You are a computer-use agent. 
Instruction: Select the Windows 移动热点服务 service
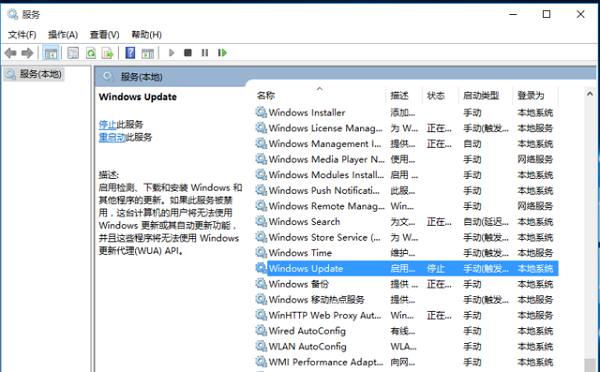pyautogui.click(x=317, y=299)
